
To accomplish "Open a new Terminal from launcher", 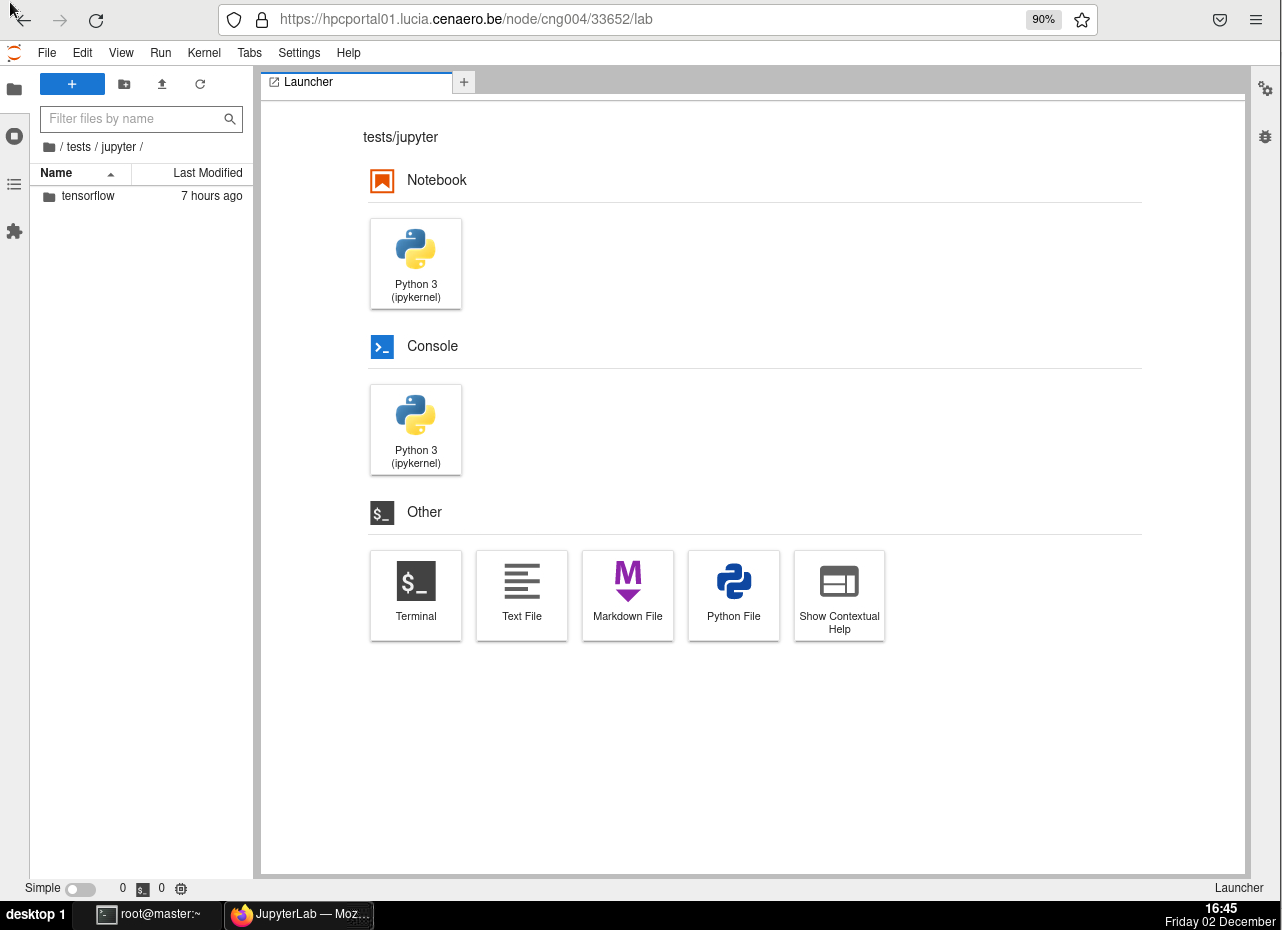I will tap(416, 596).
